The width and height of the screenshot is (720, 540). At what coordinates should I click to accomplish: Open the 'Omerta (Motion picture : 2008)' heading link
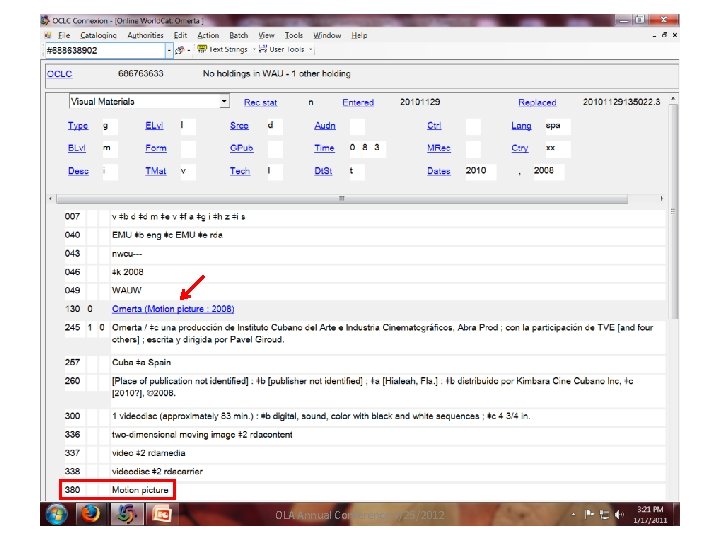pyautogui.click(x=173, y=309)
